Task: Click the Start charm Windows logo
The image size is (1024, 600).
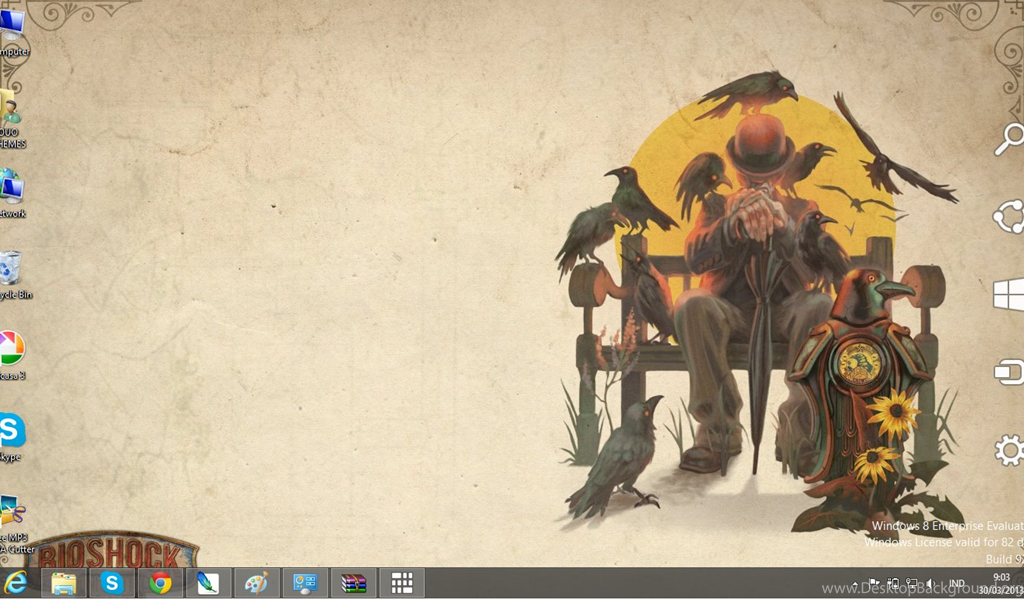Action: [x=1009, y=294]
